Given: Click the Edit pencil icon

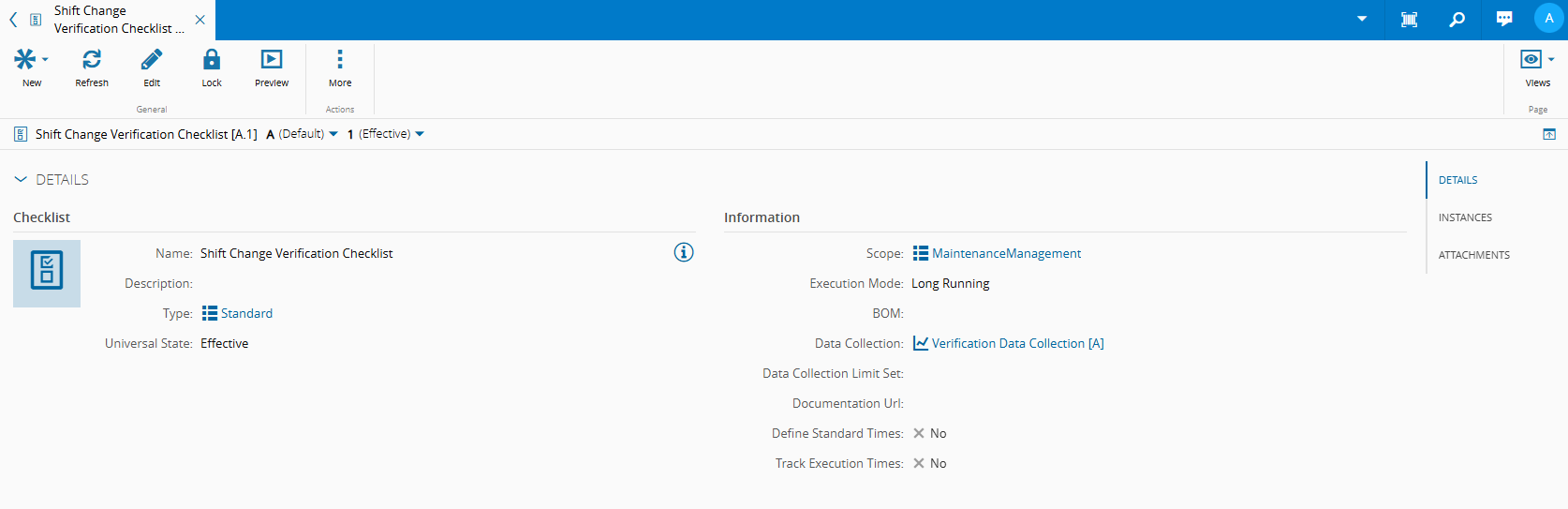Looking at the screenshot, I should tap(152, 60).
